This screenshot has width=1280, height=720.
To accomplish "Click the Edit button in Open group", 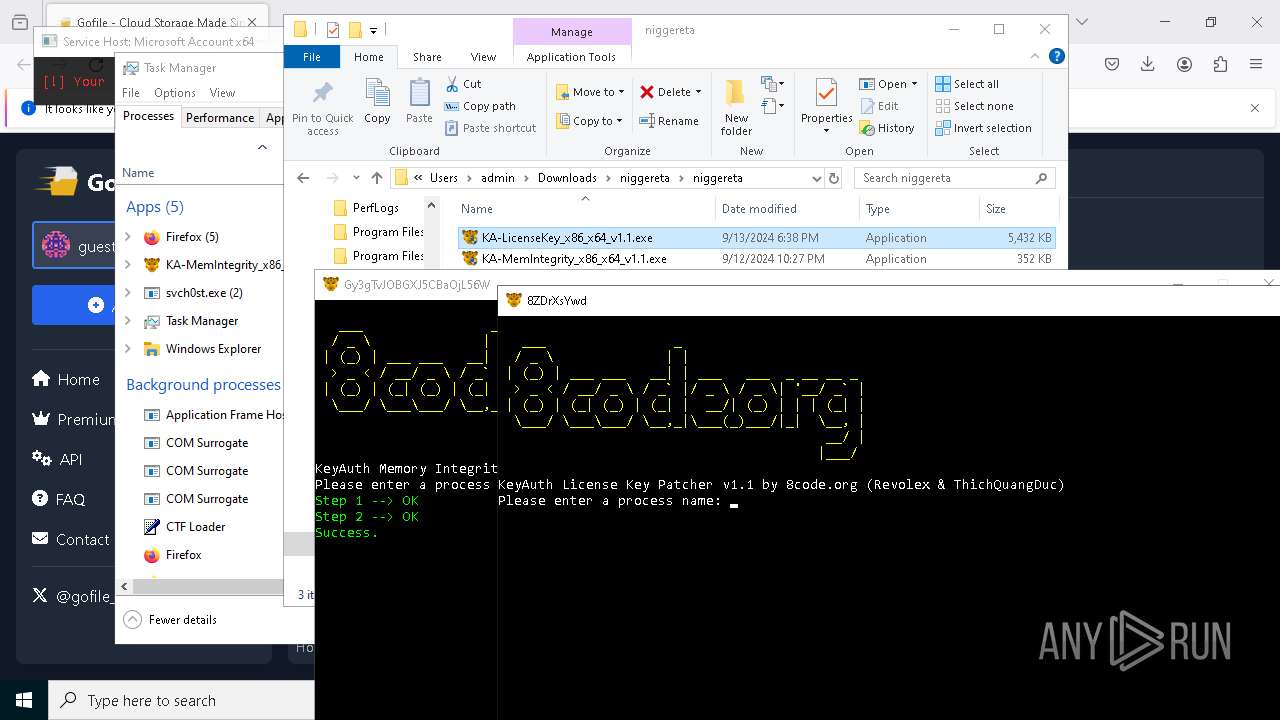I will [x=878, y=106].
